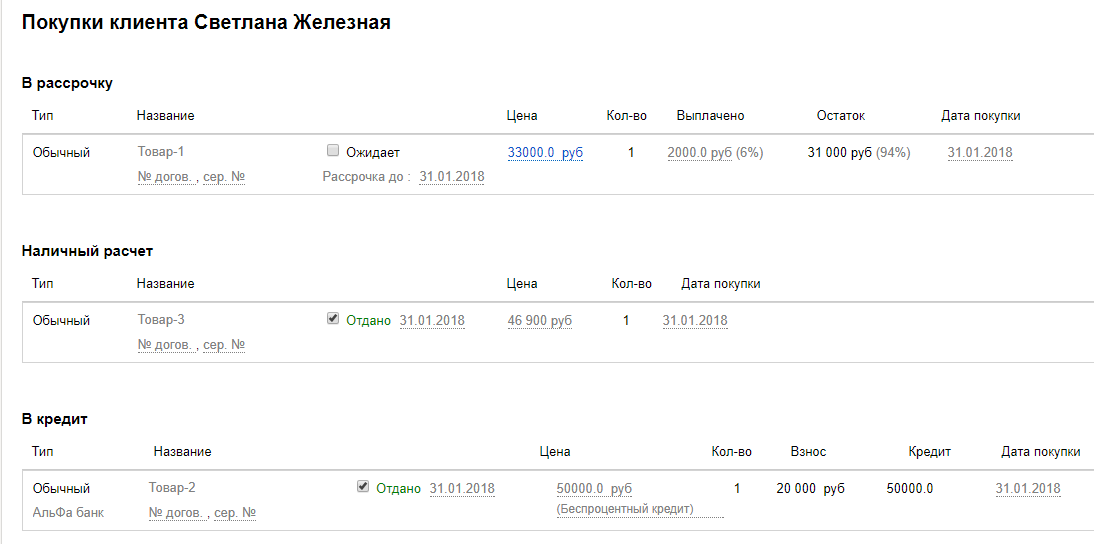Image resolution: width=1094 pixels, height=544 pixels.
Task: Click № догов. under Товар-2
Action: coord(178,513)
